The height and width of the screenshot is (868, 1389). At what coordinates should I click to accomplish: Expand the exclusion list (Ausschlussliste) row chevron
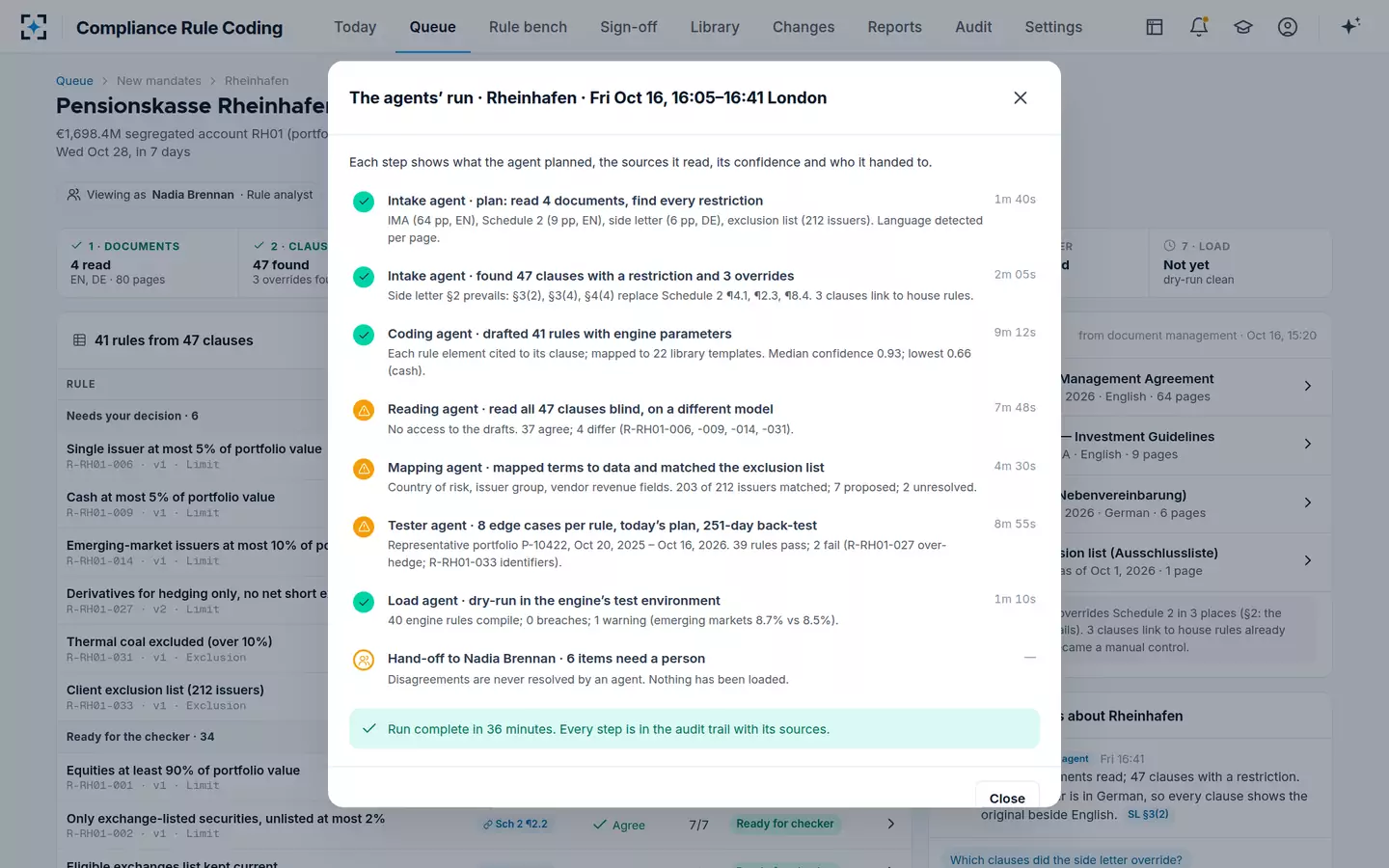pyautogui.click(x=1308, y=560)
